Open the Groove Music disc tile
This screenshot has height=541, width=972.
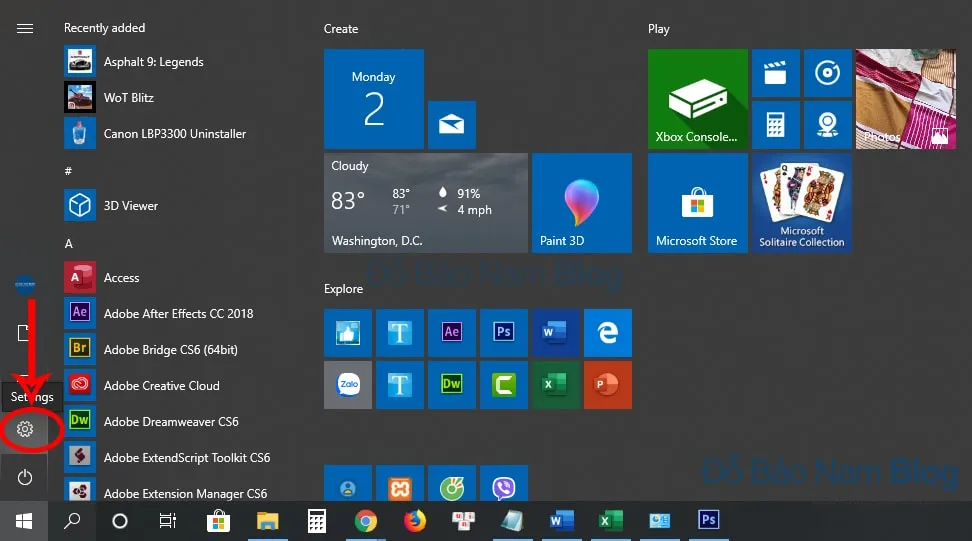(x=828, y=73)
